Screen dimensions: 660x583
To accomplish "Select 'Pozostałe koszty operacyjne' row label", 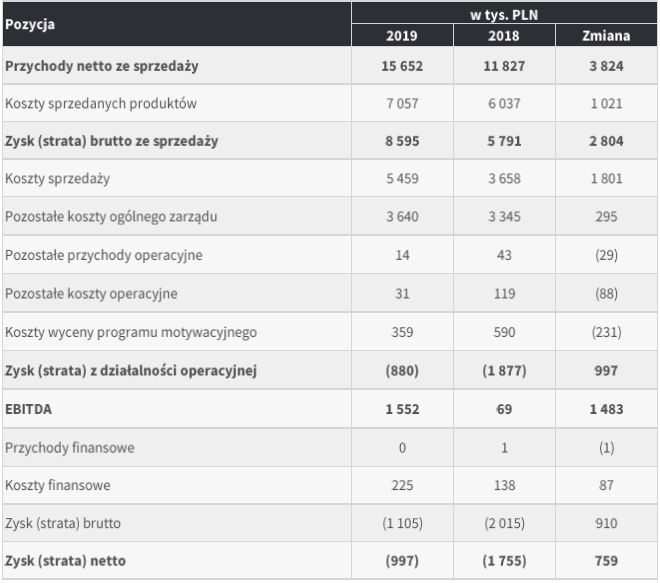I will (91, 294).
